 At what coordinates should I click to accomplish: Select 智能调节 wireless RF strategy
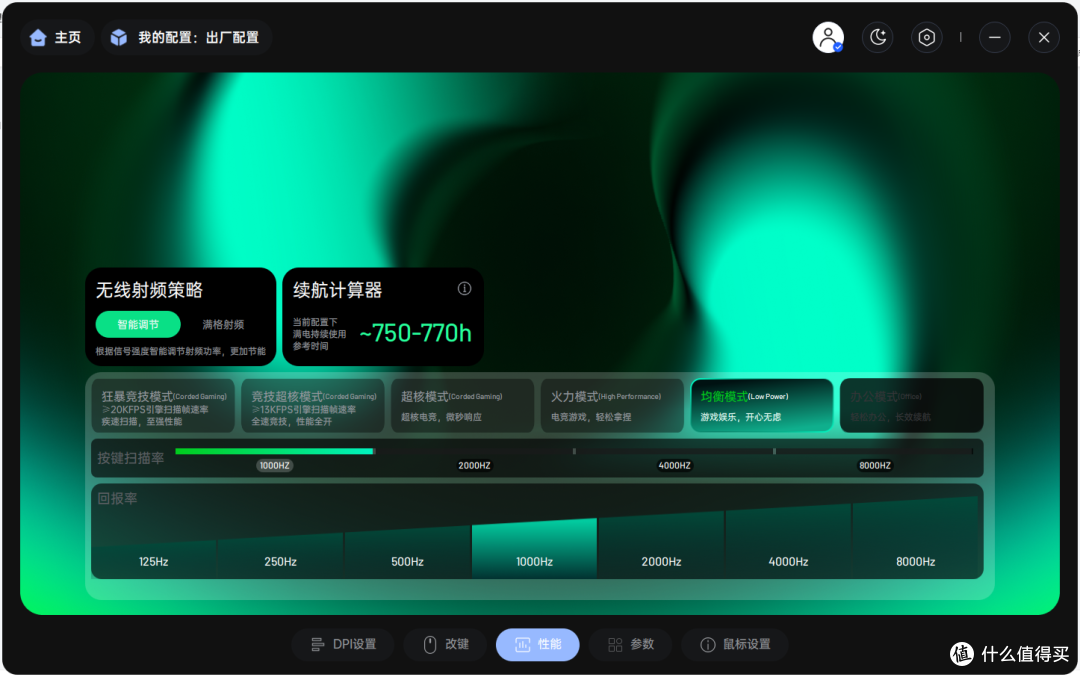138,324
